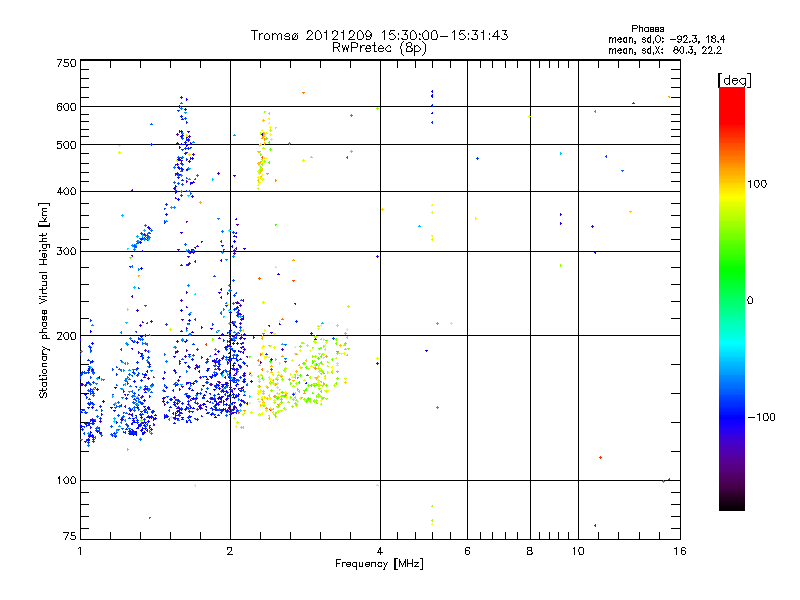This screenshot has height=600, width=800.
Task: Click the 'mean, sd,X: 80.3, 22.2' line
Action: point(665,50)
